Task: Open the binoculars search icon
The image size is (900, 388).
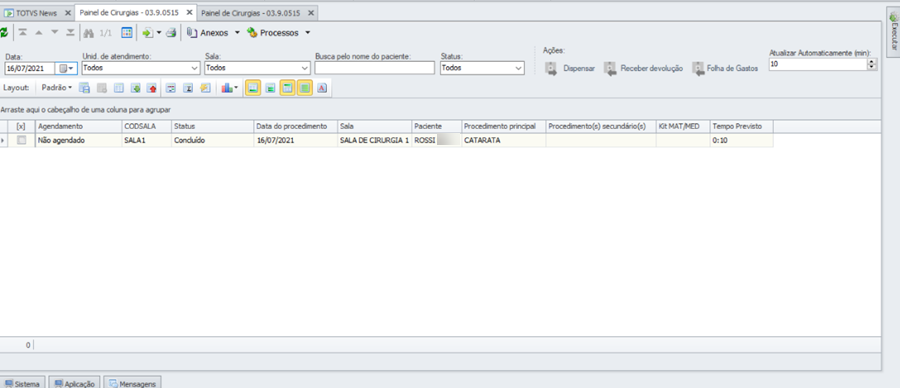Action: (x=88, y=33)
